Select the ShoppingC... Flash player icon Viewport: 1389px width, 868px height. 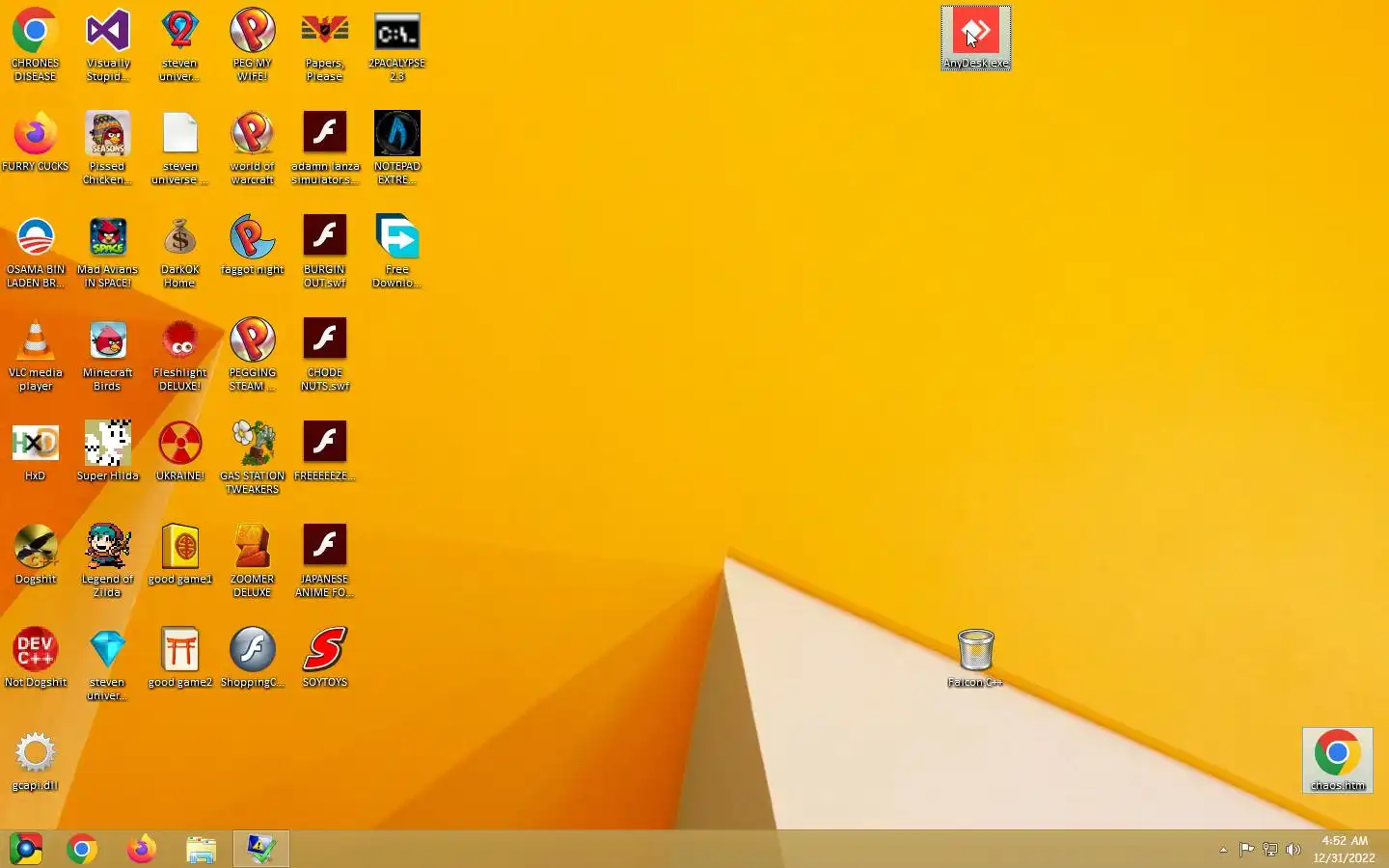253,657
